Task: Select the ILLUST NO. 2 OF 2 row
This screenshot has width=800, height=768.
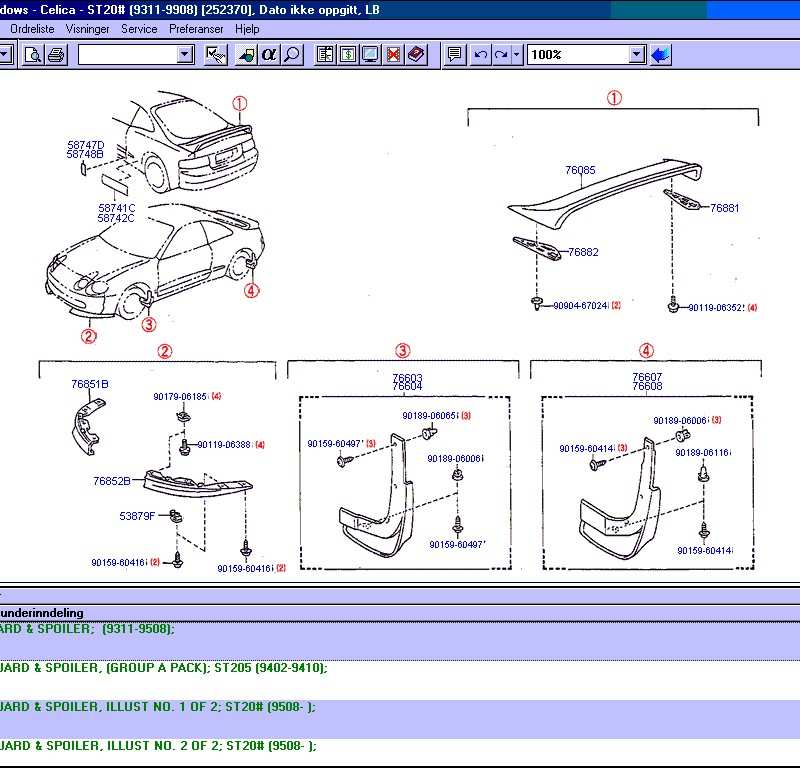Action: point(400,753)
